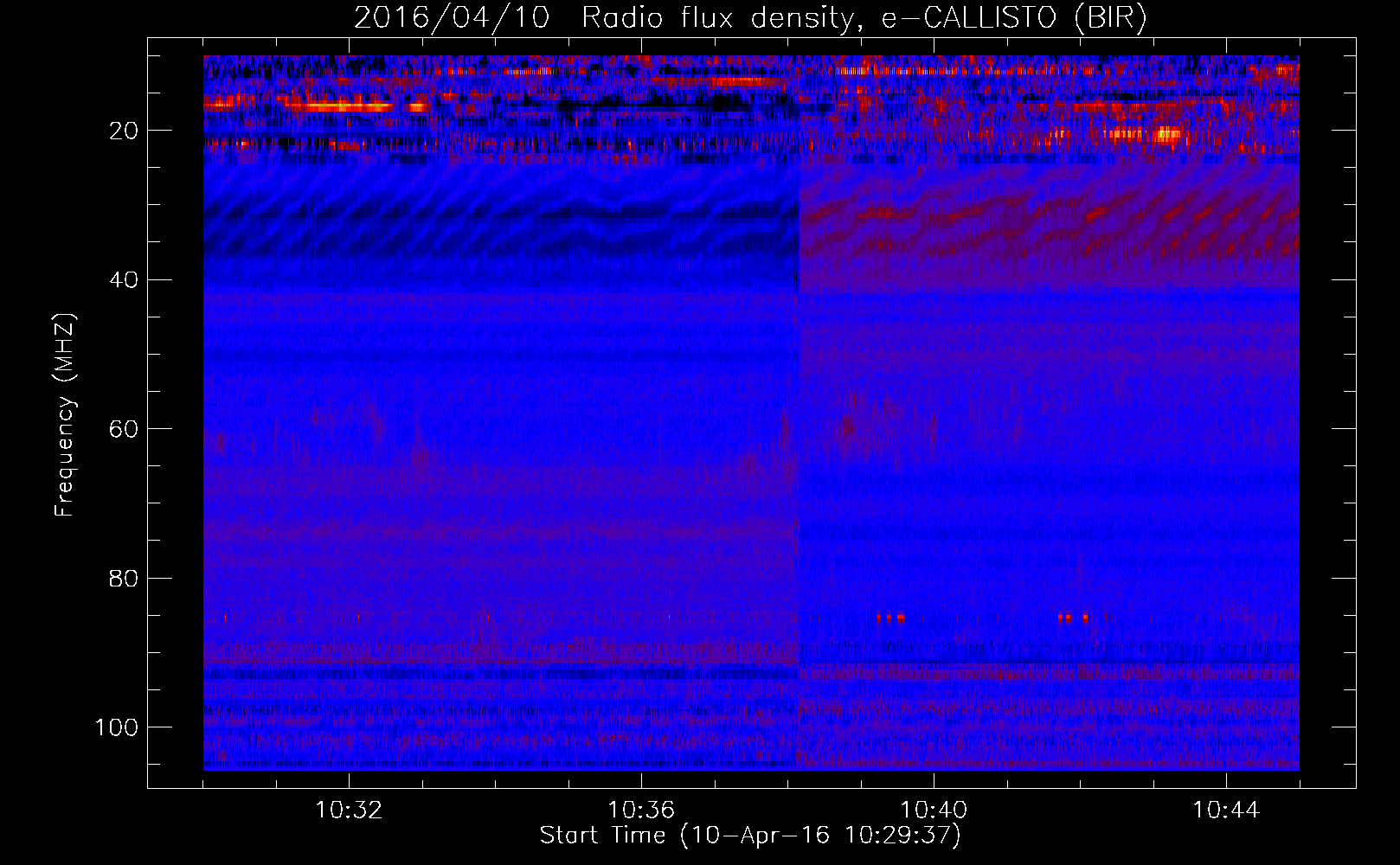Click the date "2016/04/10" in the title
The height and width of the screenshot is (865, 1400).
pyautogui.click(x=452, y=18)
